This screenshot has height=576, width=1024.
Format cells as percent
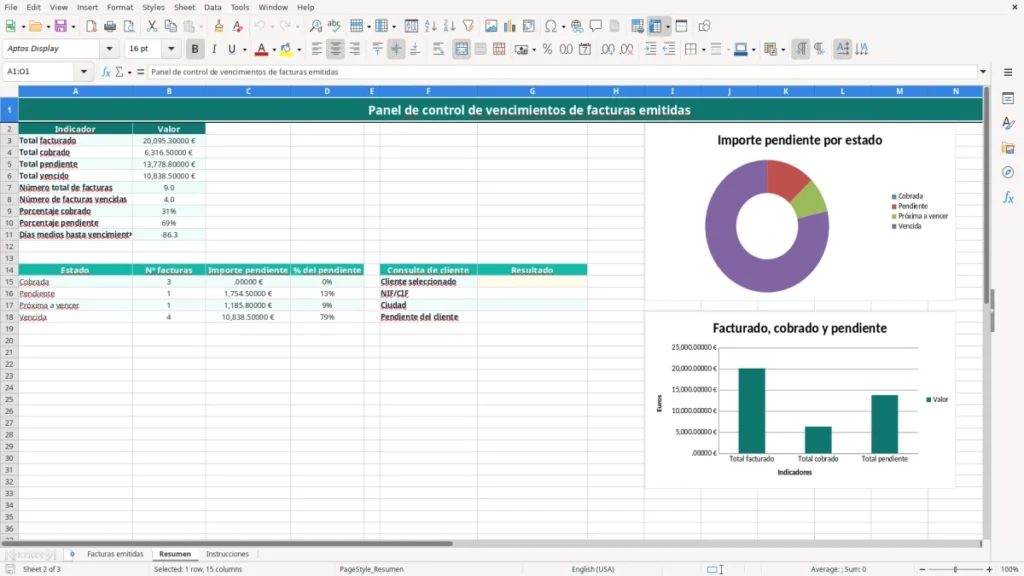pyautogui.click(x=547, y=49)
